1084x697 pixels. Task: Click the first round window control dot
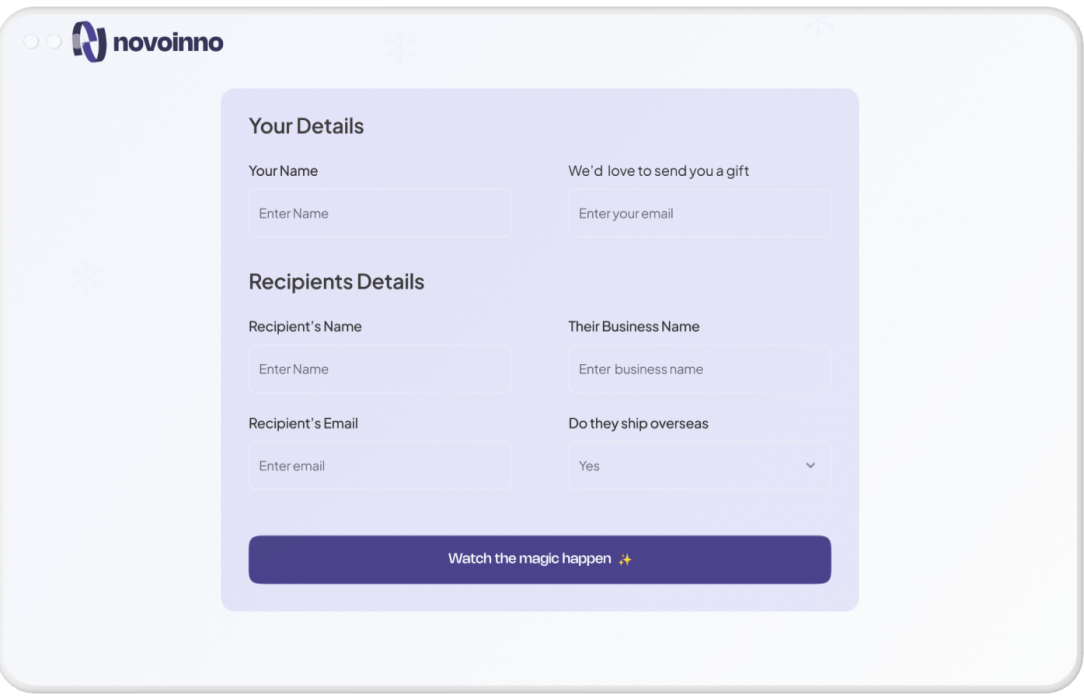(x=31, y=41)
